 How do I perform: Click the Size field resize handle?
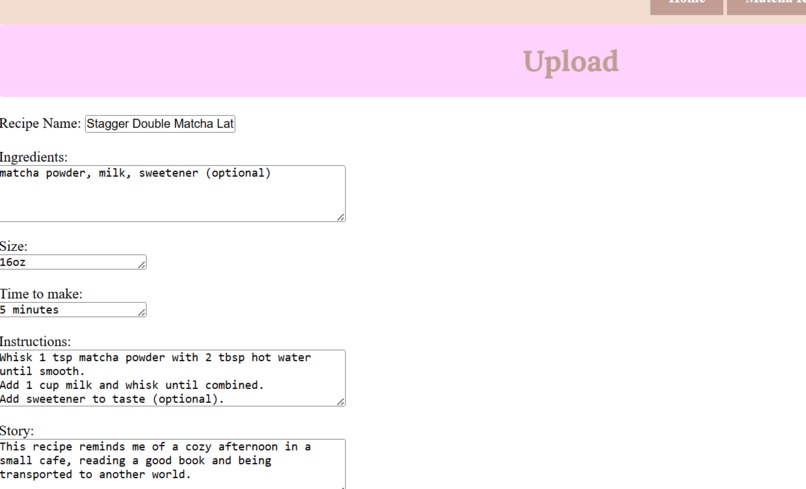pos(142,264)
